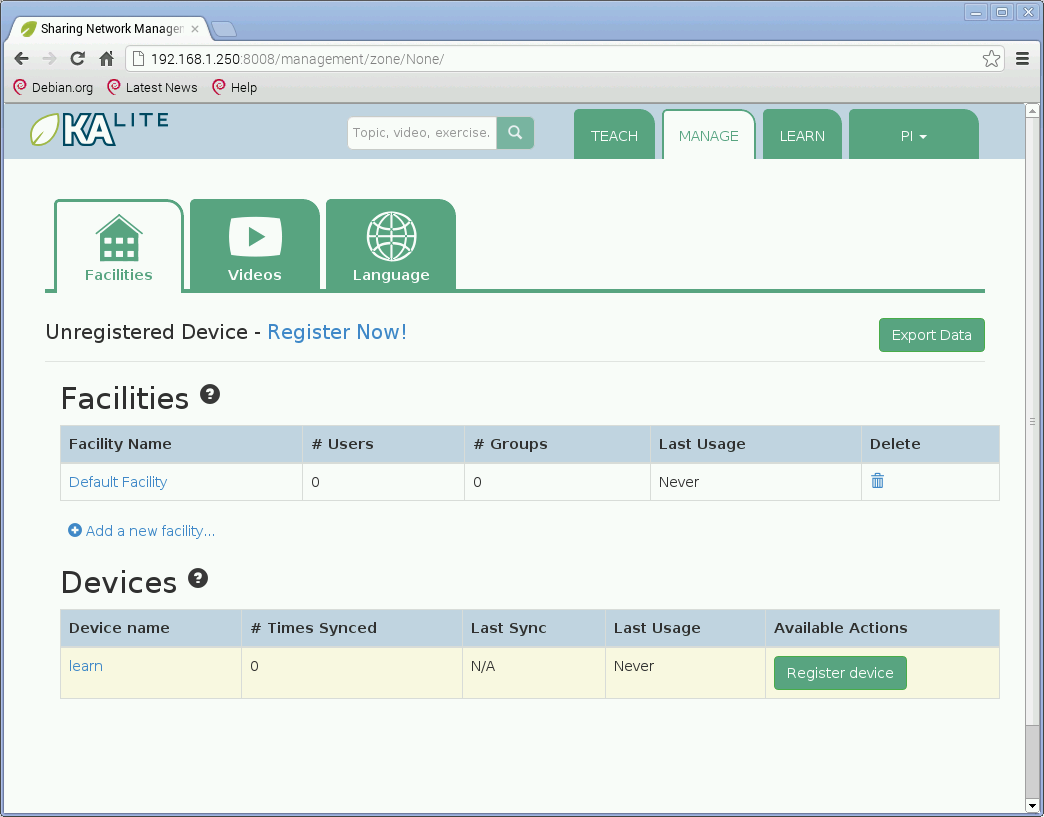Go to the browser home page
The height and width of the screenshot is (817, 1044).
[x=106, y=59]
